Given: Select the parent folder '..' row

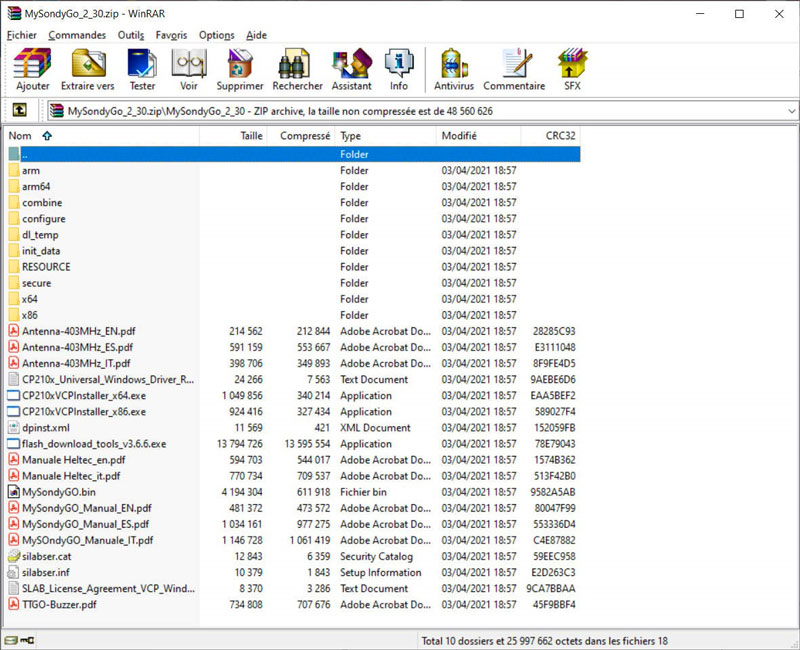Looking at the screenshot, I should [294, 154].
